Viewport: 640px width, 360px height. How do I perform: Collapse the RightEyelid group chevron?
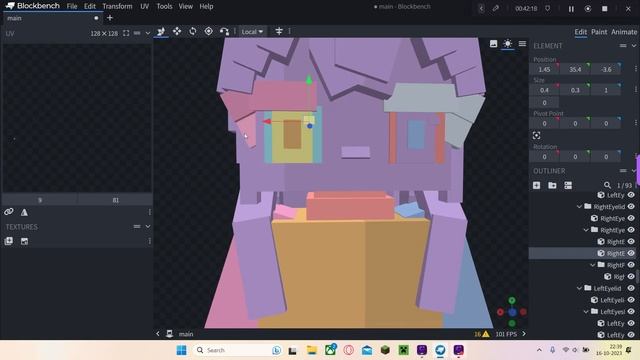(579, 207)
